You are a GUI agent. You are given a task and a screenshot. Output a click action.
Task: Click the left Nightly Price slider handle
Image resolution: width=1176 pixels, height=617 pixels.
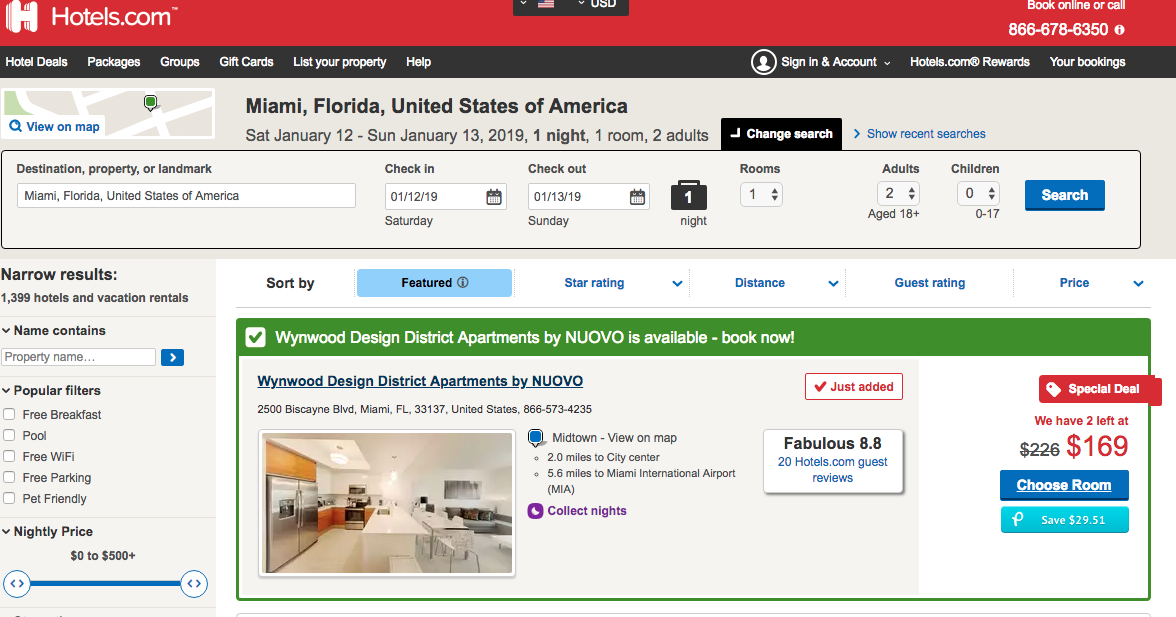point(17,583)
